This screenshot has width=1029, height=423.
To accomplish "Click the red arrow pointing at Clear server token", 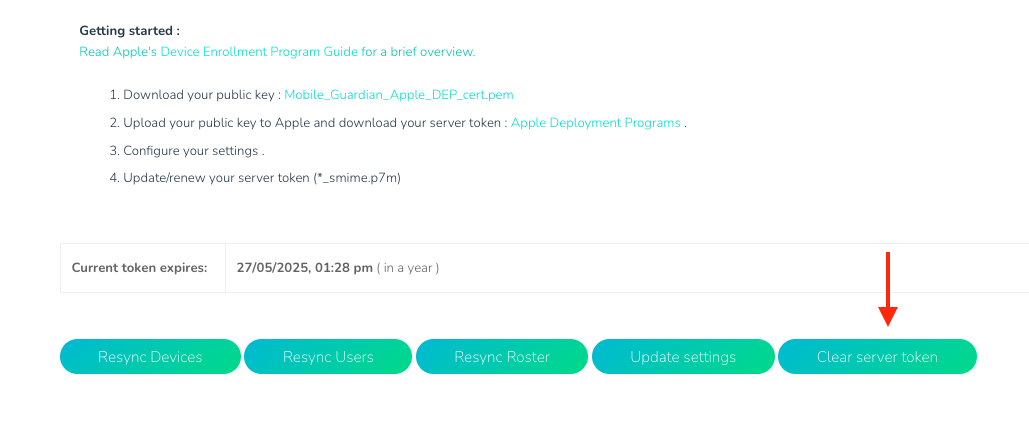I will (x=888, y=290).
